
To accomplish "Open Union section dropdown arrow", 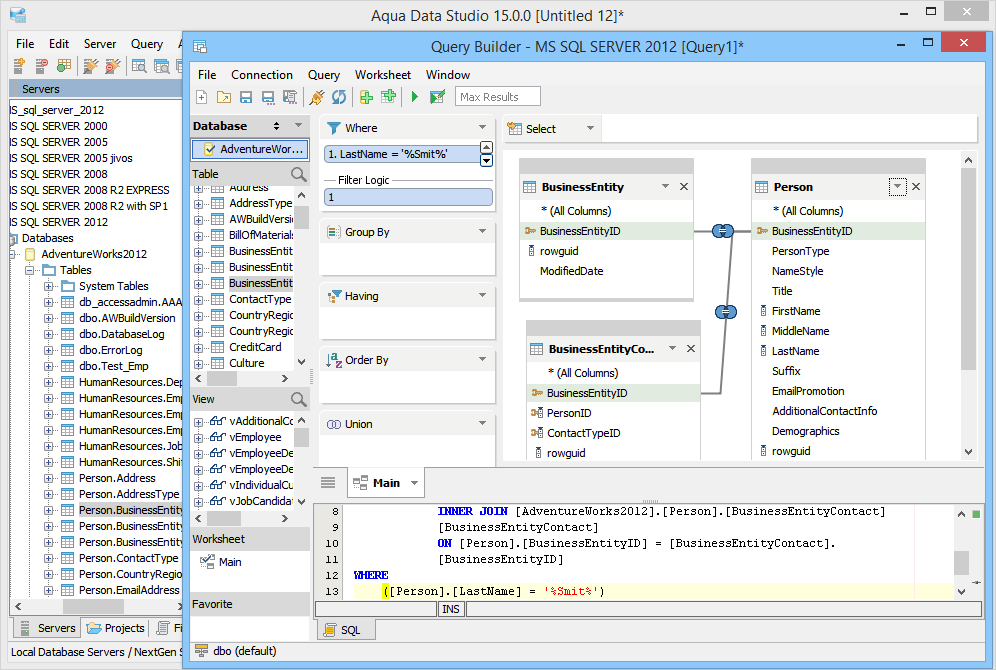I will coord(483,424).
